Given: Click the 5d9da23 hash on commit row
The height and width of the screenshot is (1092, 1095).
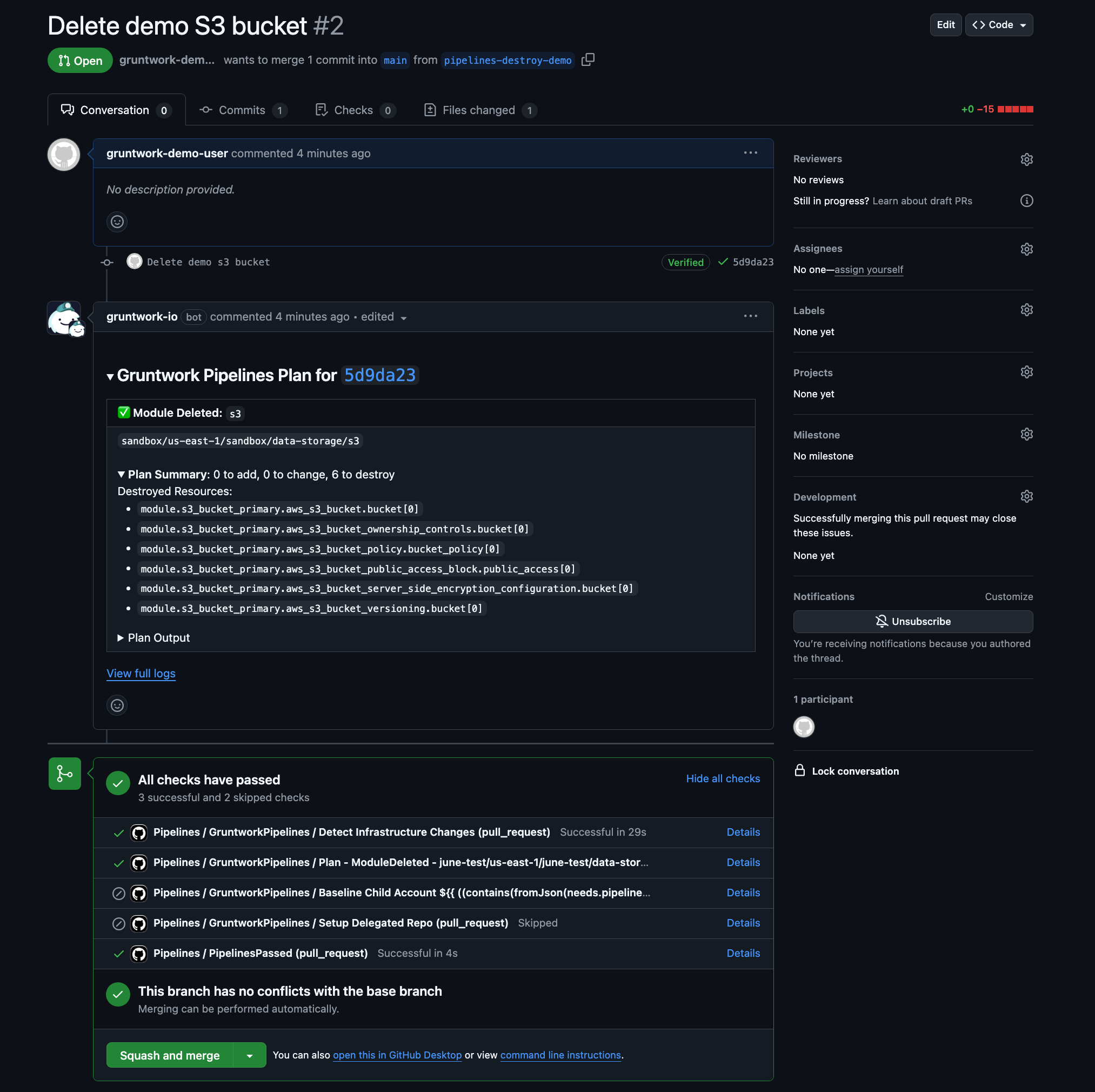Looking at the screenshot, I should [753, 262].
